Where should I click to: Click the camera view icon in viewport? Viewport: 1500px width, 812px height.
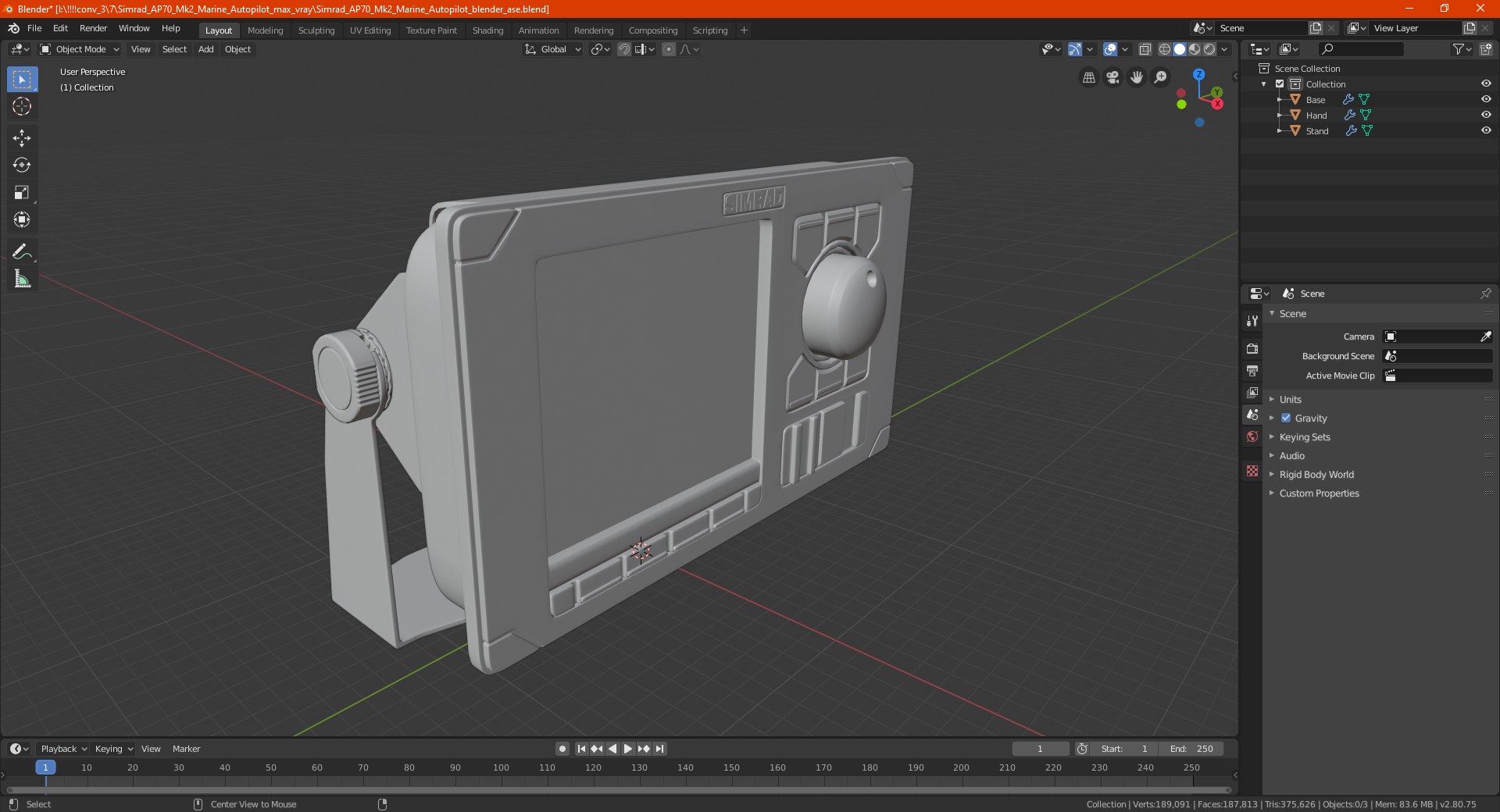tap(1112, 77)
